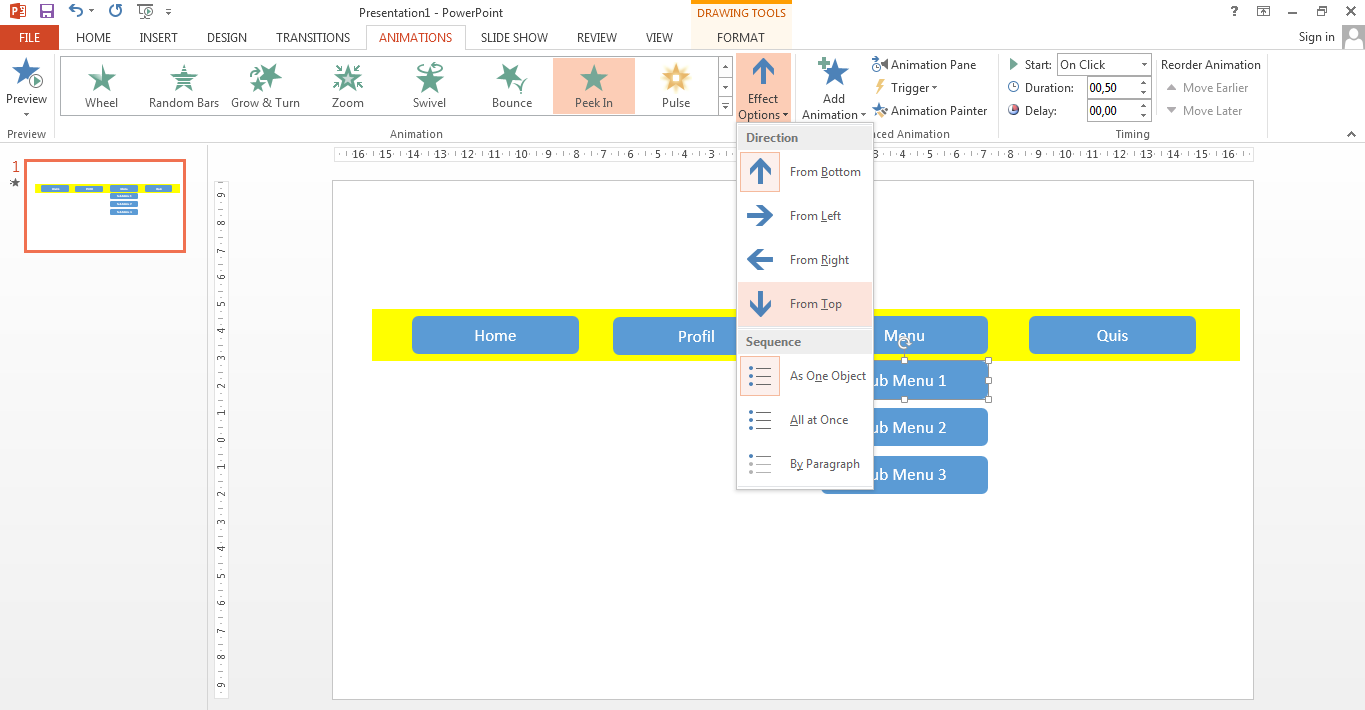Screen dimensions: 1365x710
Task: Choose All at Once sequence
Action: click(805, 419)
